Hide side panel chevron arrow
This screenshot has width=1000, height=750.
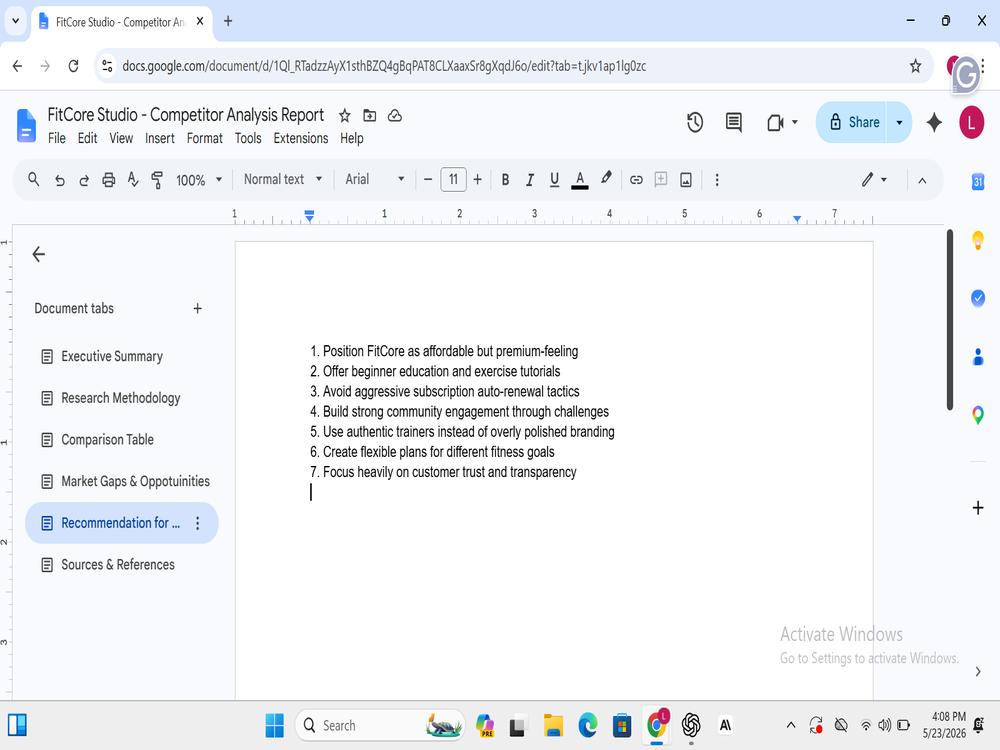(978, 672)
